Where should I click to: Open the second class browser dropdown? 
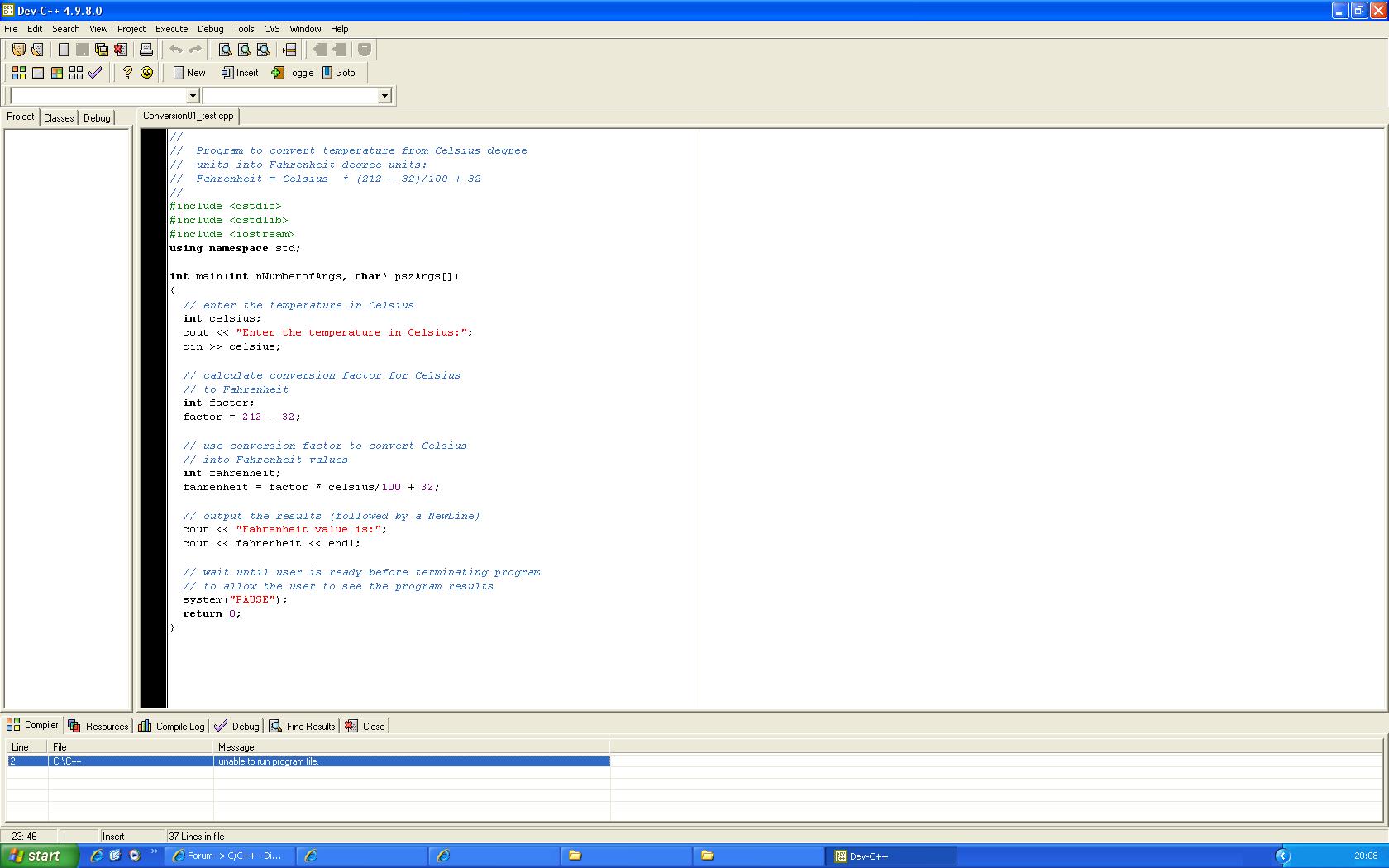[x=384, y=96]
